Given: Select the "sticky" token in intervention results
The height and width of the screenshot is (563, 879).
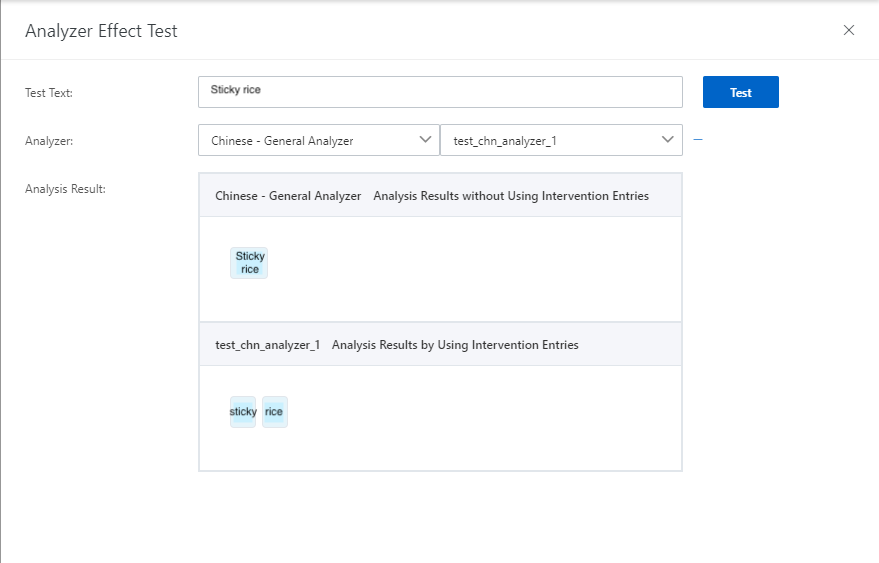Looking at the screenshot, I should coord(243,412).
